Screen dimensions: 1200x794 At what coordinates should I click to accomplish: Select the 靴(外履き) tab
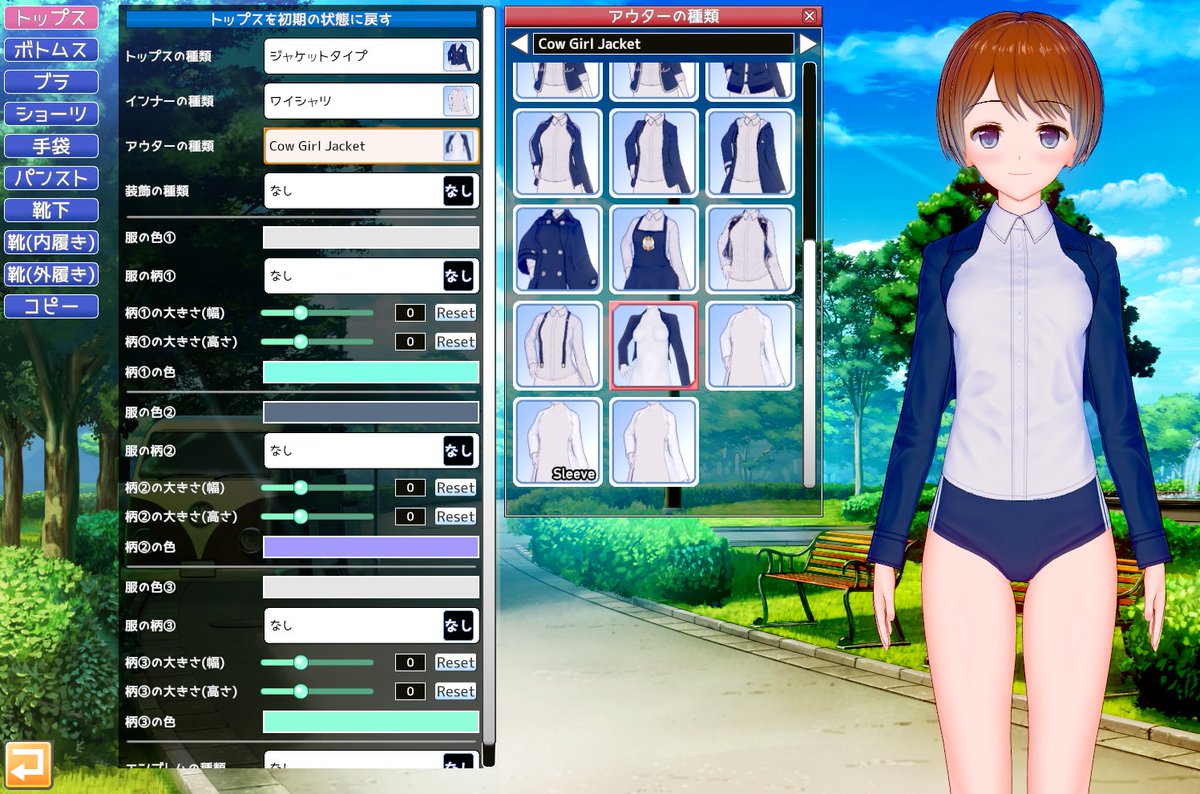(51, 274)
